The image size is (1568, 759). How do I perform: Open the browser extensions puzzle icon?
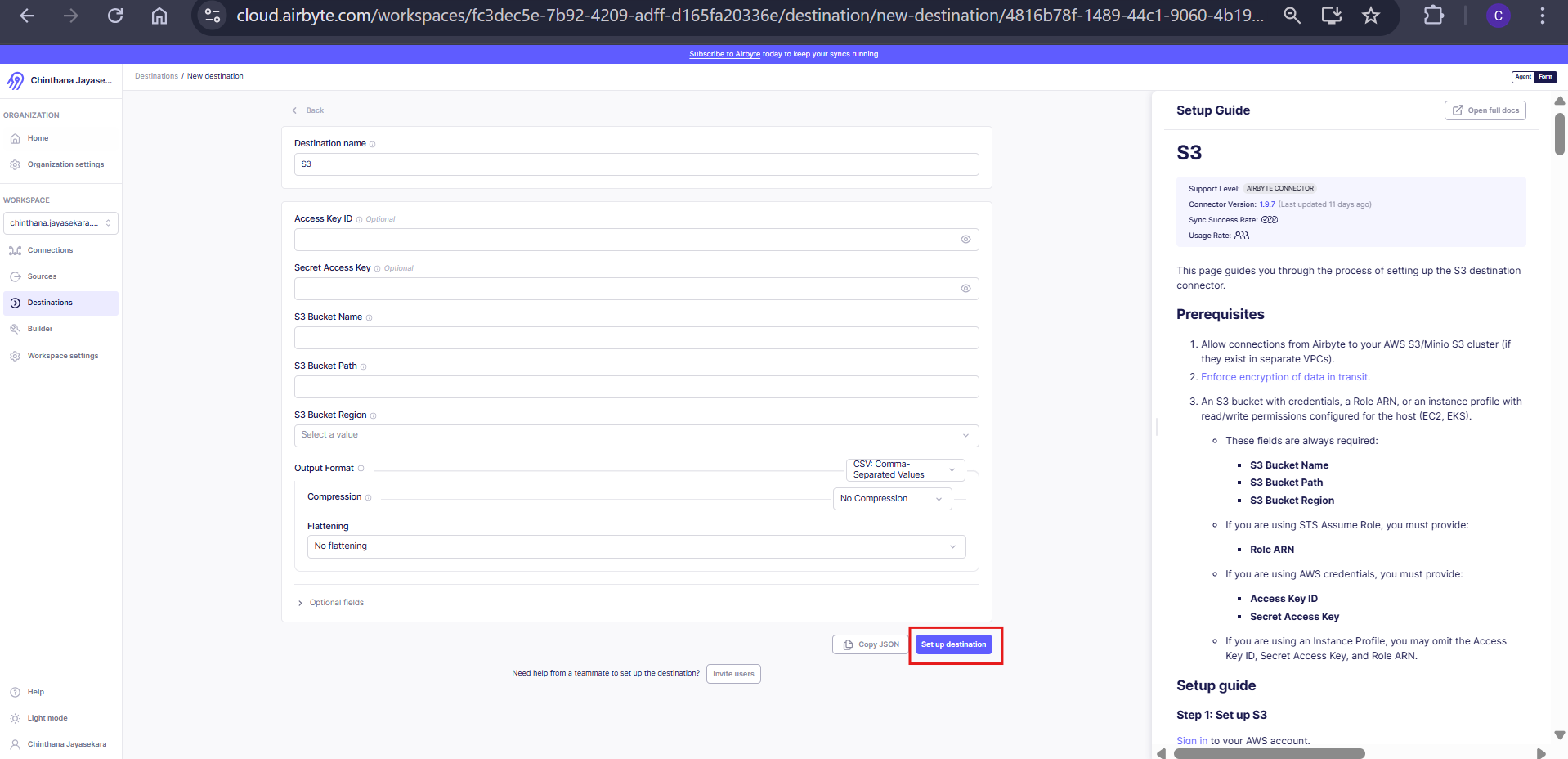1433,16
